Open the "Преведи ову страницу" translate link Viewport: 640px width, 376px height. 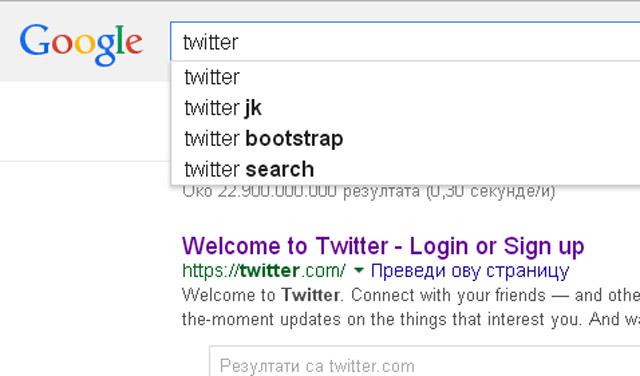pyautogui.click(x=470, y=271)
